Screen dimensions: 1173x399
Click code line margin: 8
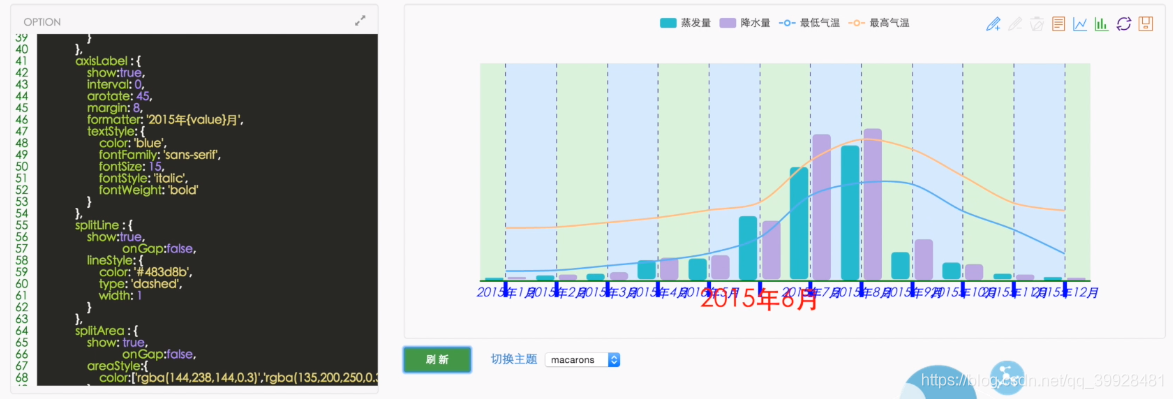pyautogui.click(x=114, y=108)
